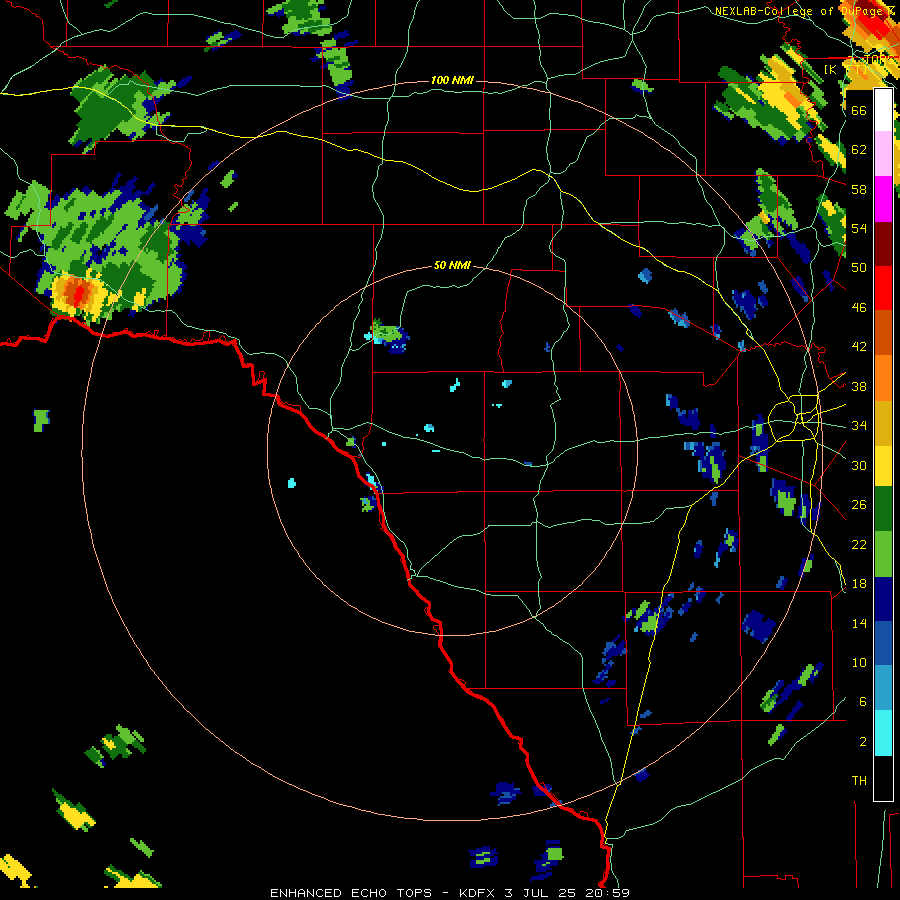Pick the white swatch on the color scale
This screenshot has height=900, width=900.
(x=883, y=110)
